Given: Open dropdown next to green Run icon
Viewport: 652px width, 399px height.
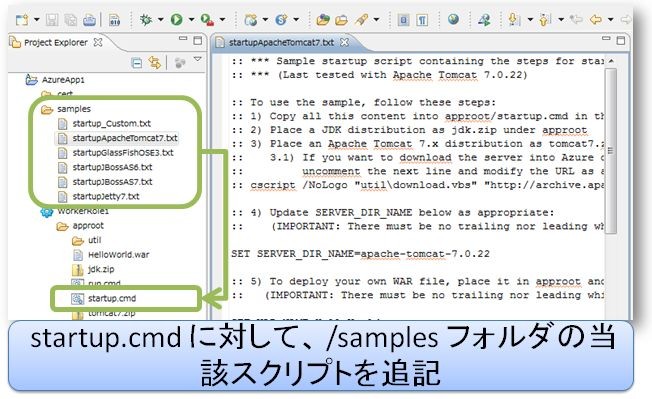Looking at the screenshot, I should pos(191,20).
